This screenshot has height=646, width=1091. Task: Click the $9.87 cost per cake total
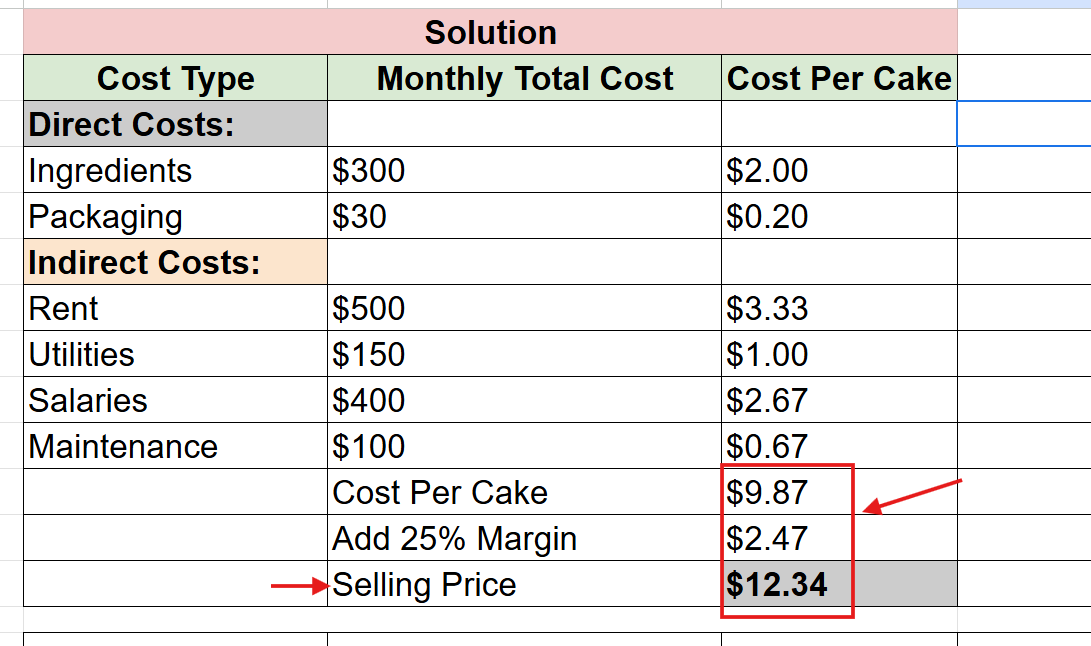click(839, 491)
